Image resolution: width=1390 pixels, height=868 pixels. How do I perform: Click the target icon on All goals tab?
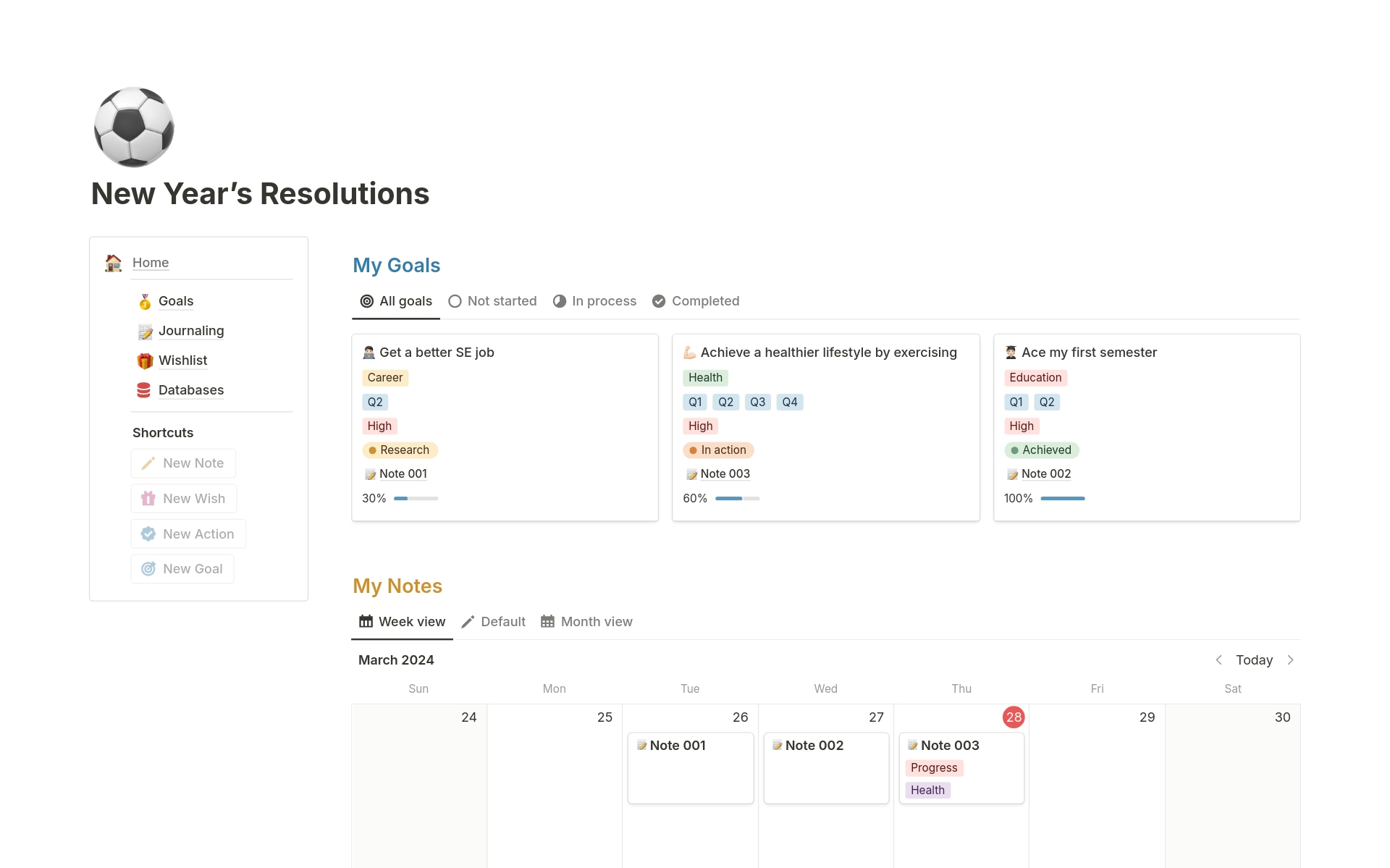tap(366, 301)
